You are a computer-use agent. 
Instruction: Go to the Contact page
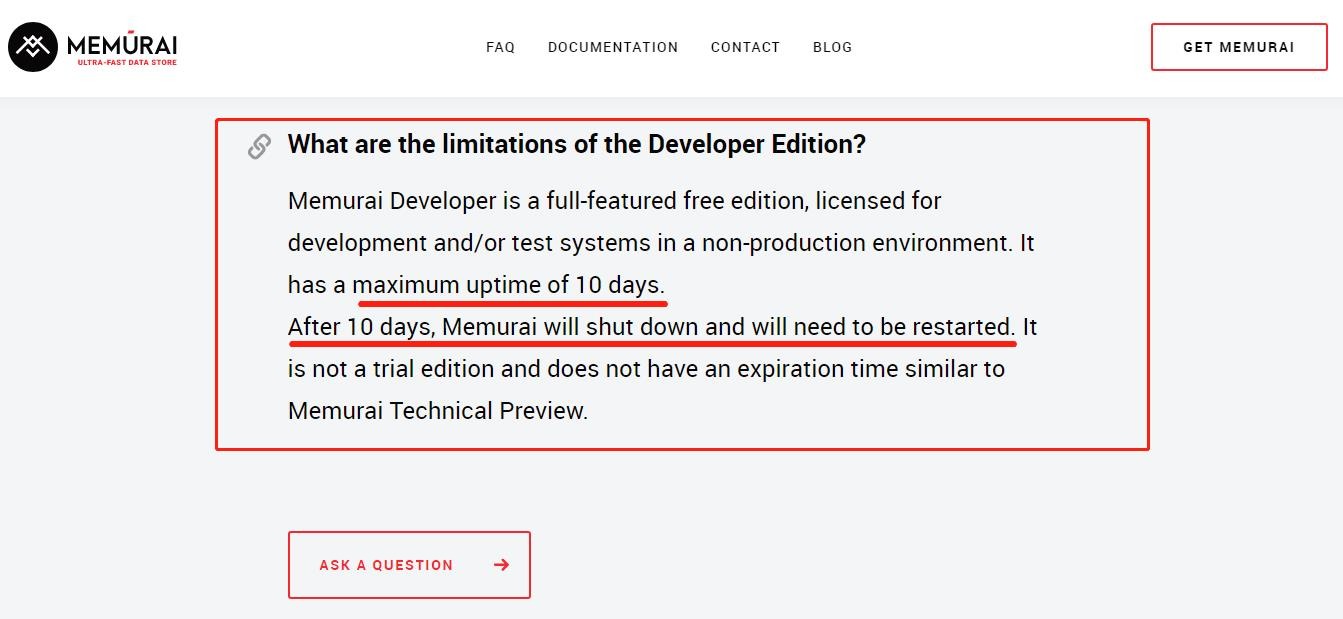(745, 47)
